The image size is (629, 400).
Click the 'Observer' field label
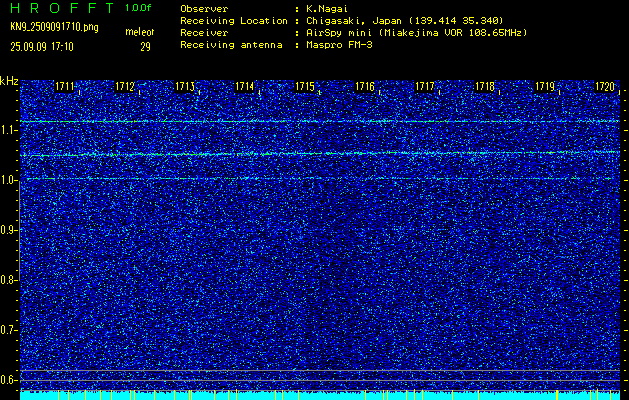coord(204,9)
